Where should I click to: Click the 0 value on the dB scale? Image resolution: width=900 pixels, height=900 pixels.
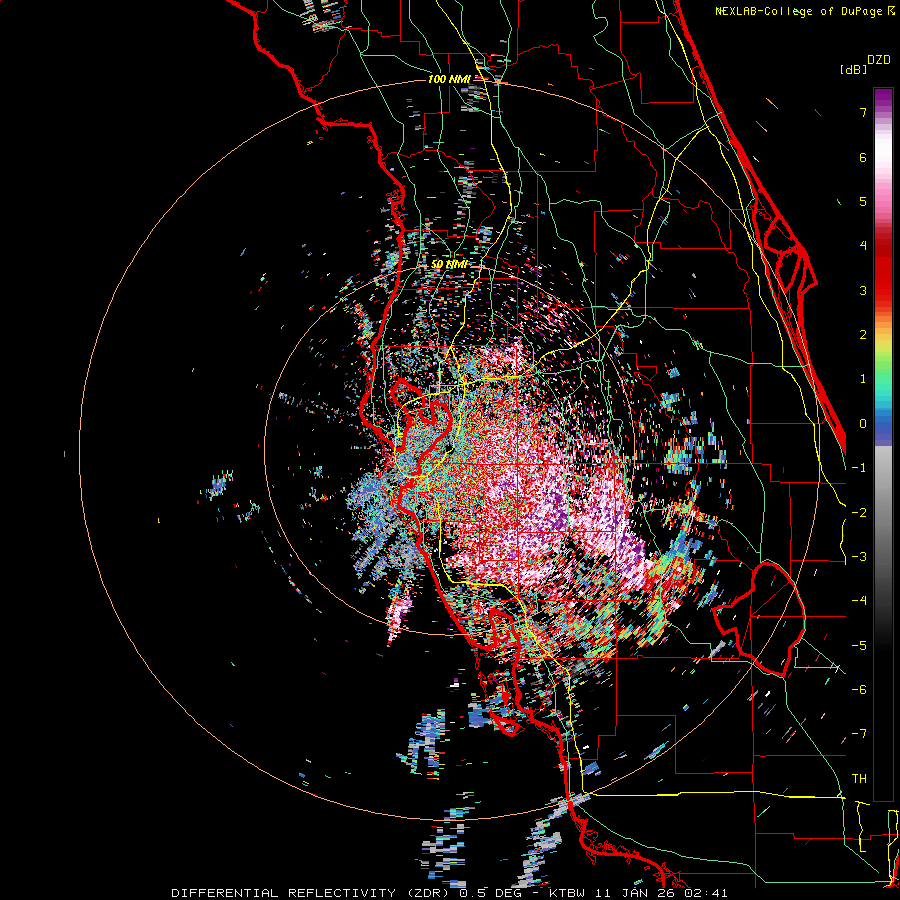[863, 424]
